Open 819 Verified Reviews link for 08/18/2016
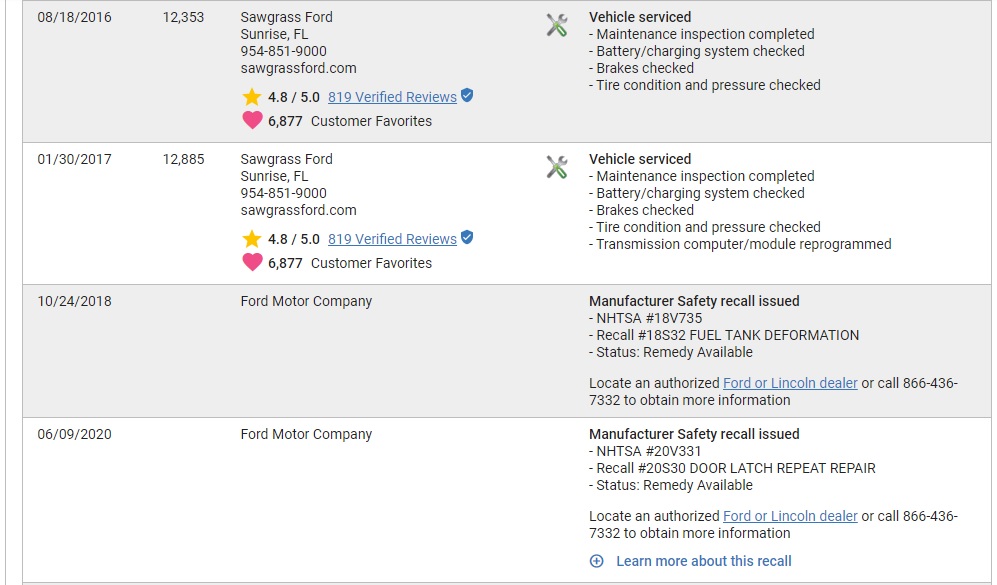Viewport: 997px width, 585px height. pyautogui.click(x=392, y=97)
